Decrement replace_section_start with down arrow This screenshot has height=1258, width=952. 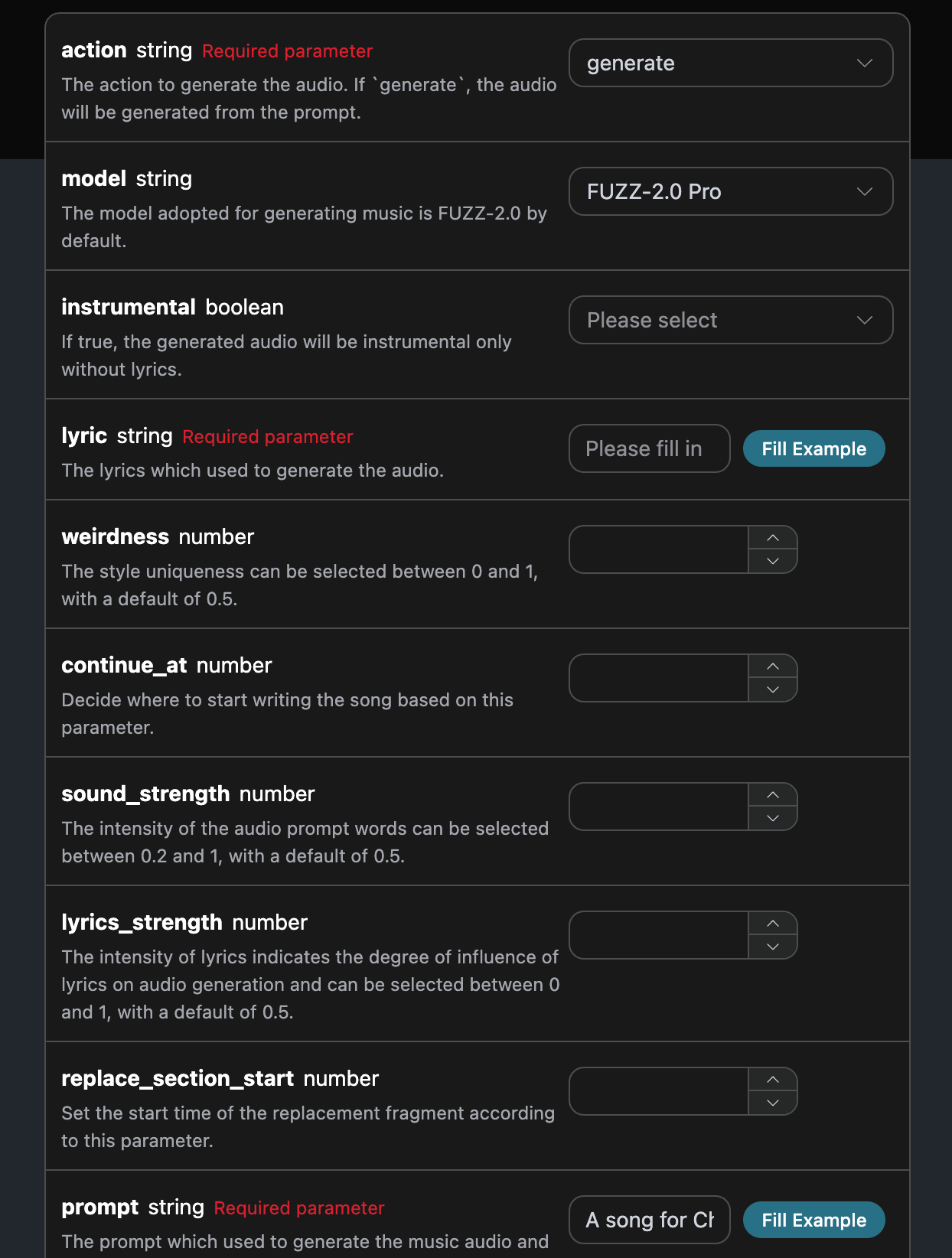point(773,1103)
